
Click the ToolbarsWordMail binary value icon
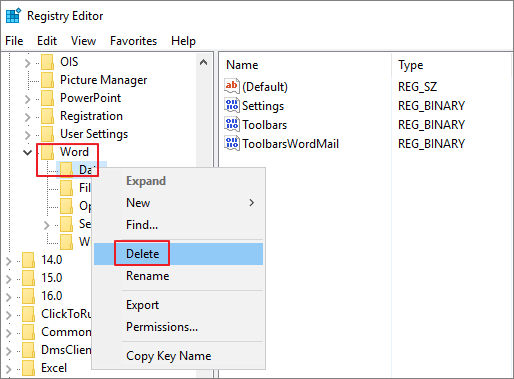pos(232,143)
